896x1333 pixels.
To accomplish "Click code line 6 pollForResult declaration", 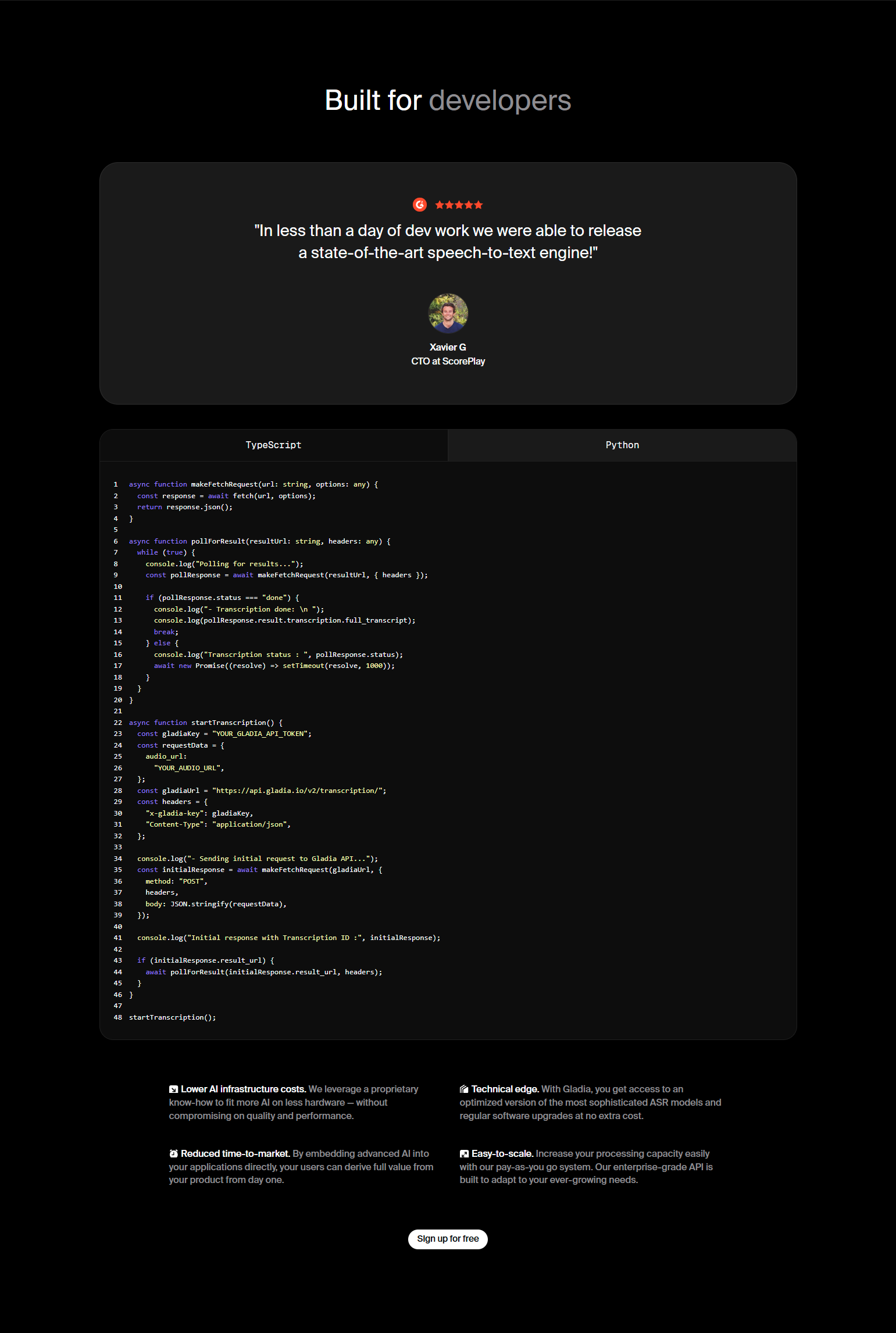I will coord(260,541).
